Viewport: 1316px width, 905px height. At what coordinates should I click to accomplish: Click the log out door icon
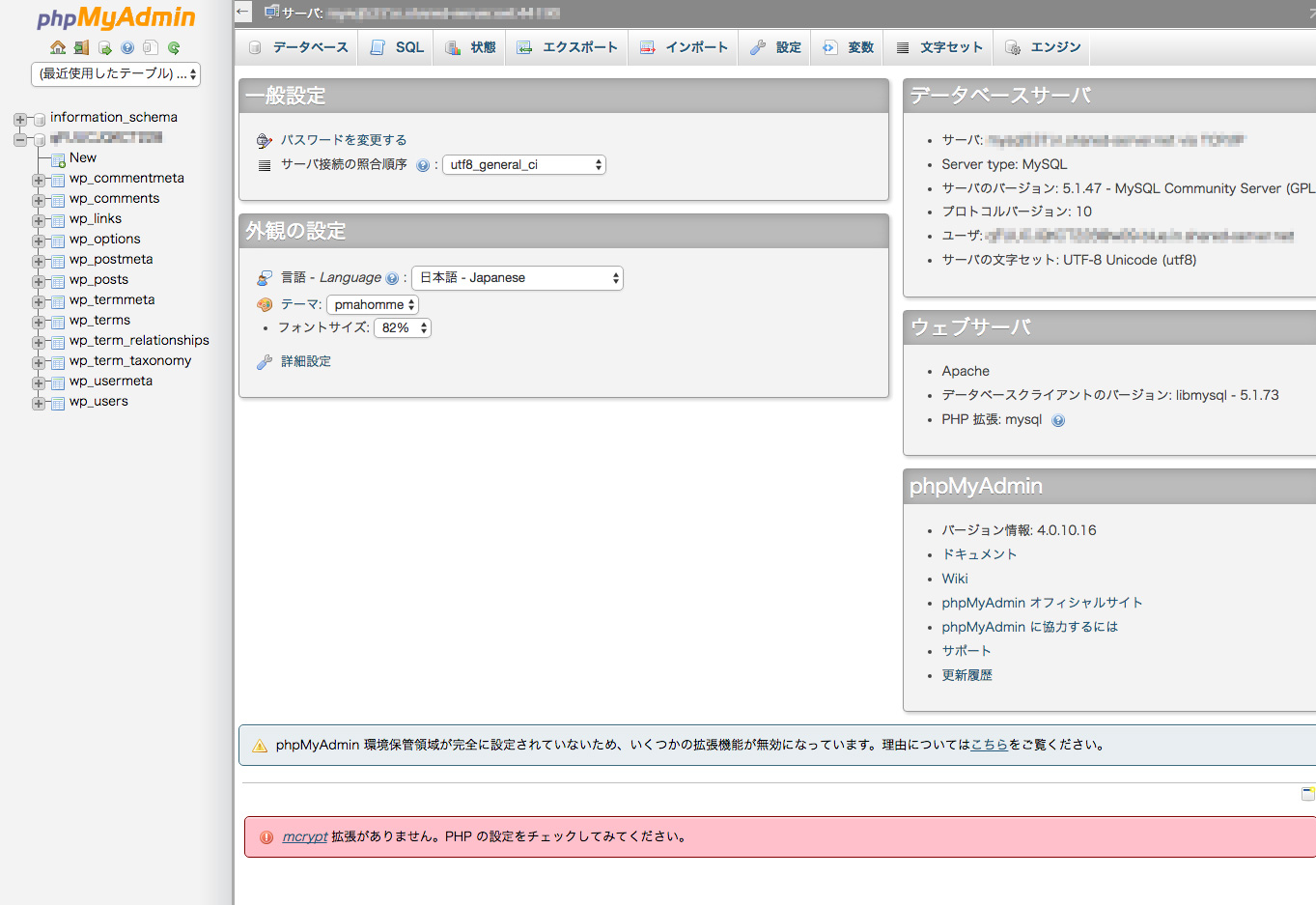coord(81,47)
